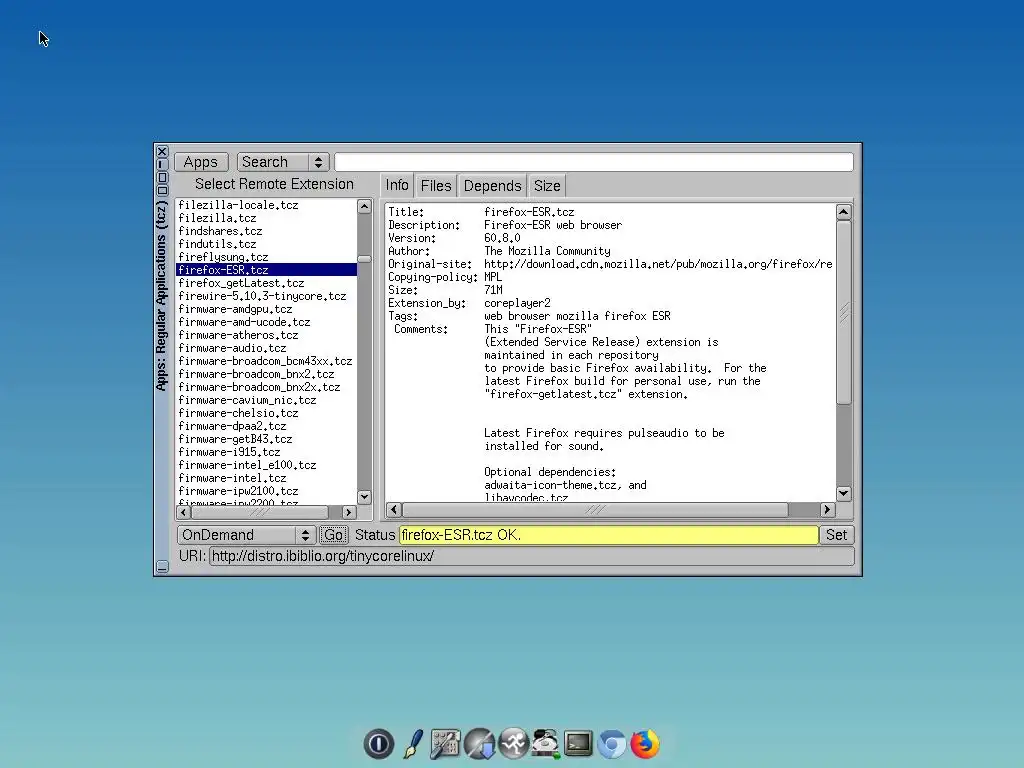
Task: Switch to the Depends tab
Action: click(492, 186)
